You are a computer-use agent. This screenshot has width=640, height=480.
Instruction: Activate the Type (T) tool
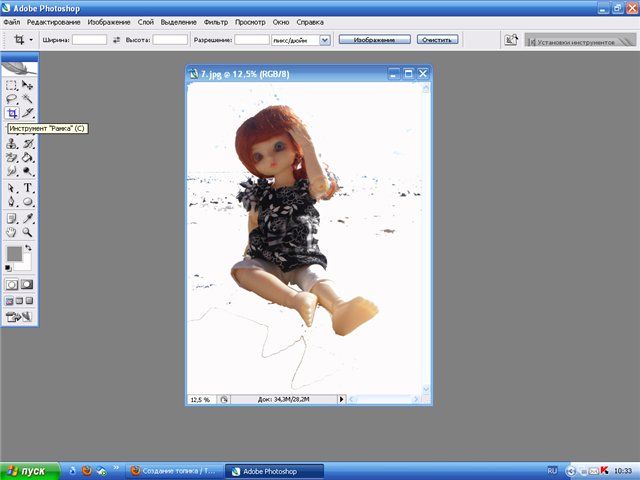click(x=28, y=188)
